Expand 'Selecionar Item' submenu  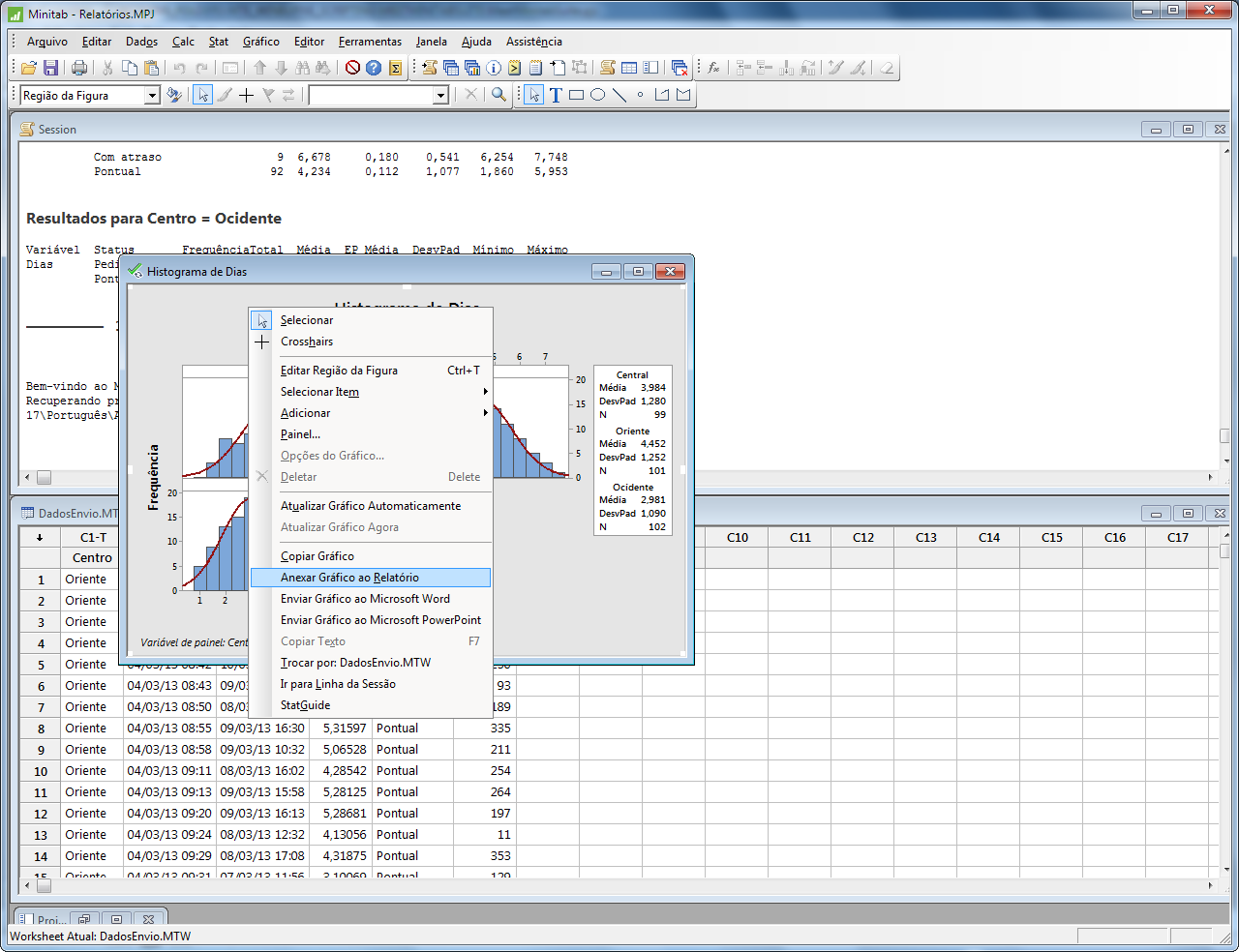(x=371, y=392)
